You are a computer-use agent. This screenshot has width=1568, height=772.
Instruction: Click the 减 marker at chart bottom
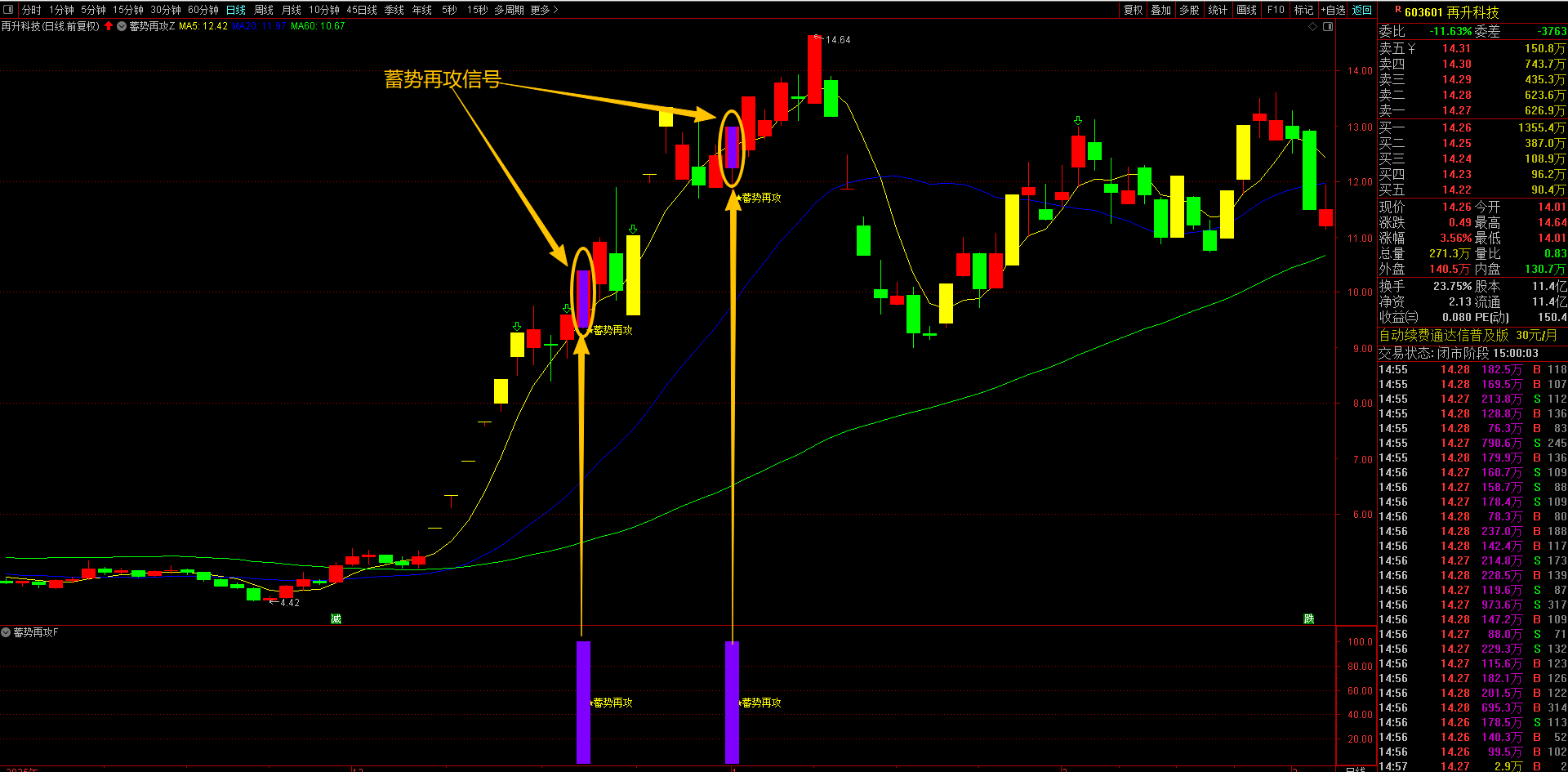(x=336, y=619)
